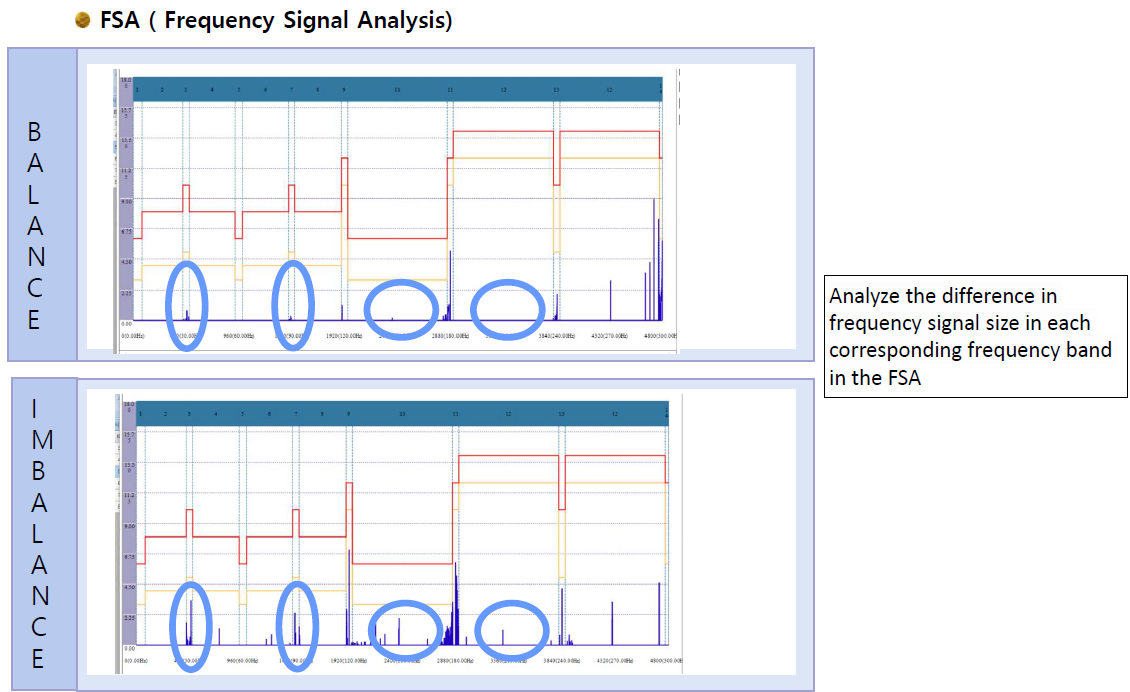This screenshot has width=1130, height=692.
Task: Select band 7 header in Imbalance chart
Action: click(x=296, y=413)
